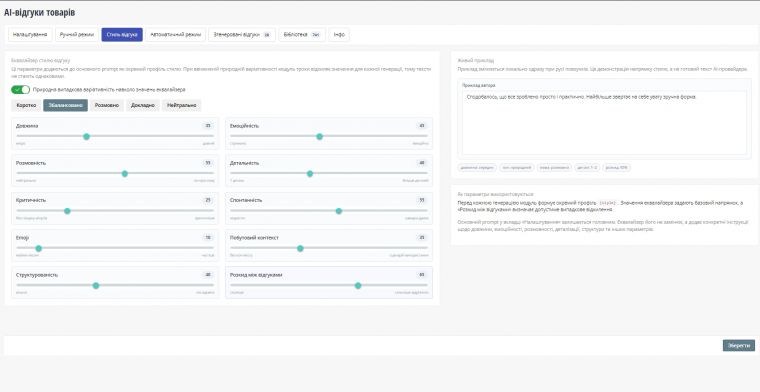Switch to the Інфо tab
The height and width of the screenshot is (392, 760).
(x=339, y=35)
